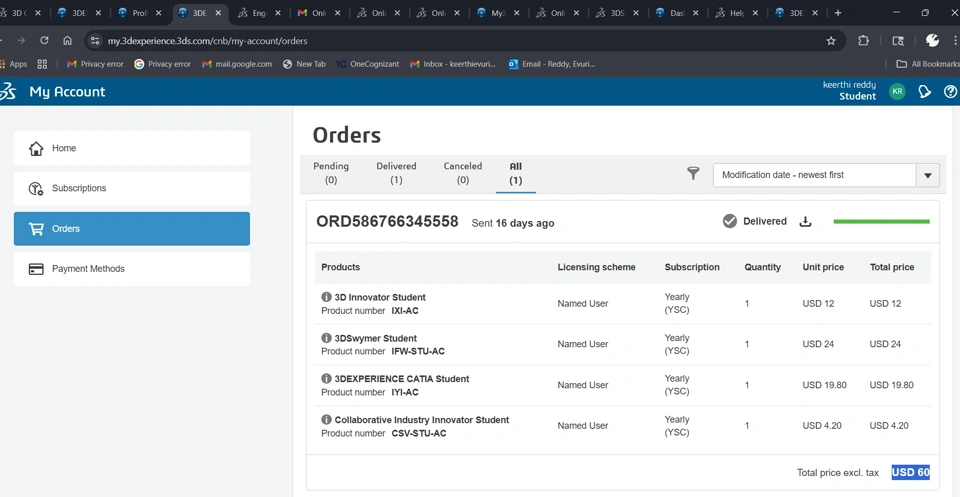This screenshot has height=497, width=960.
Task: Open the Inbox - keerthievuri bookmark
Action: (453, 64)
